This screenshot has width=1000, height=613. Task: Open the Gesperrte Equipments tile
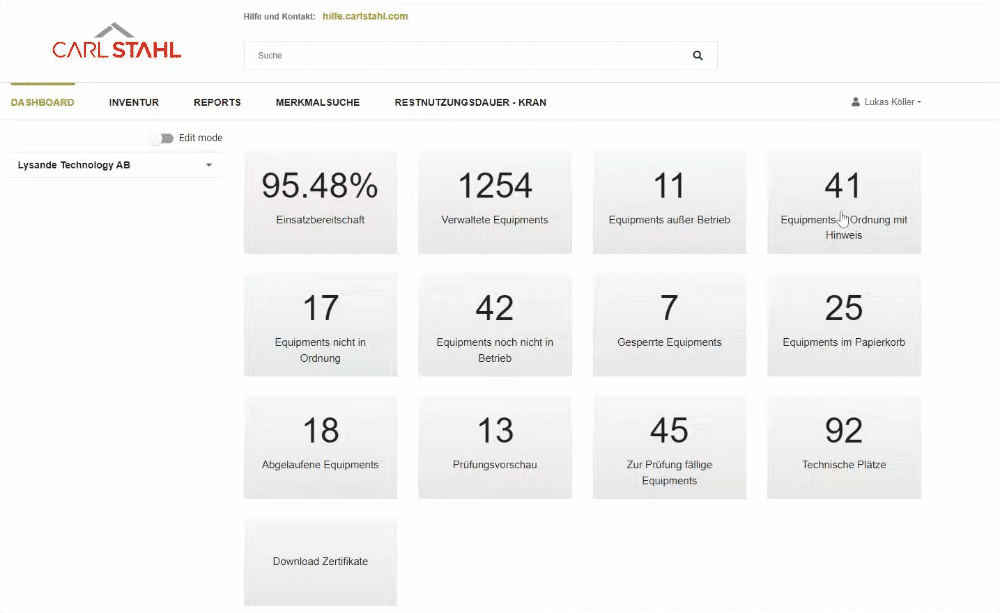pyautogui.click(x=669, y=324)
